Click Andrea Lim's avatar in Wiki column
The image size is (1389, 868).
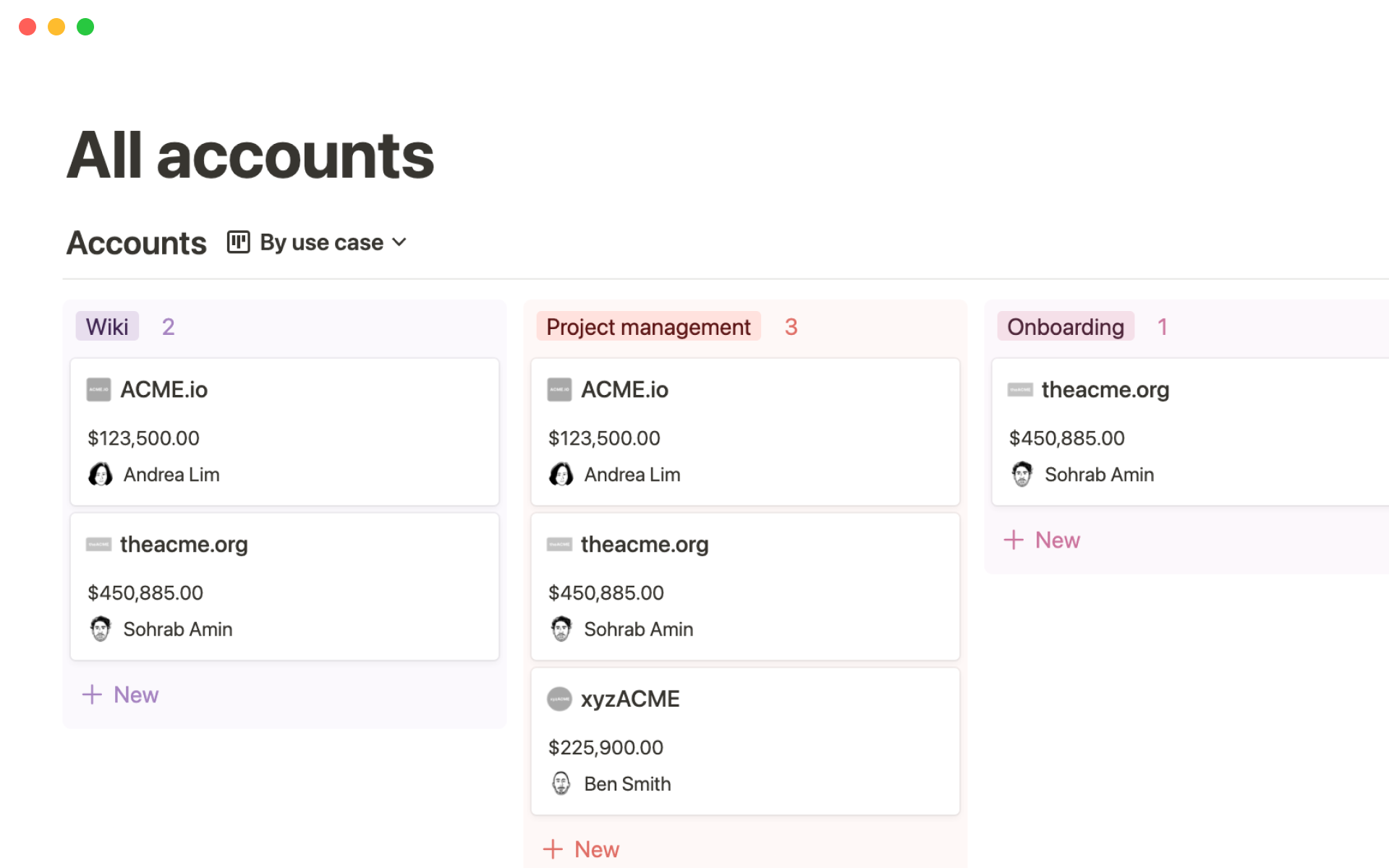click(101, 475)
